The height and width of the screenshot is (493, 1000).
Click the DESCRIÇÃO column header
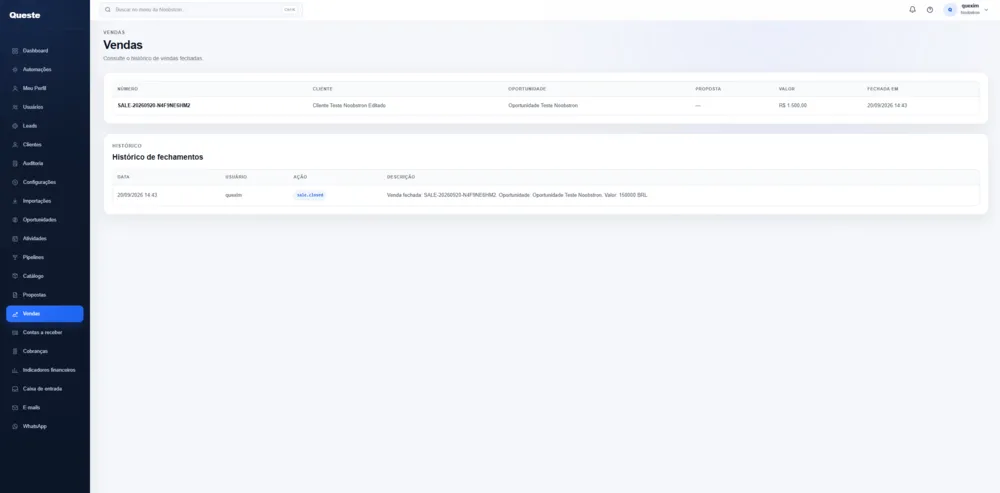pos(401,177)
